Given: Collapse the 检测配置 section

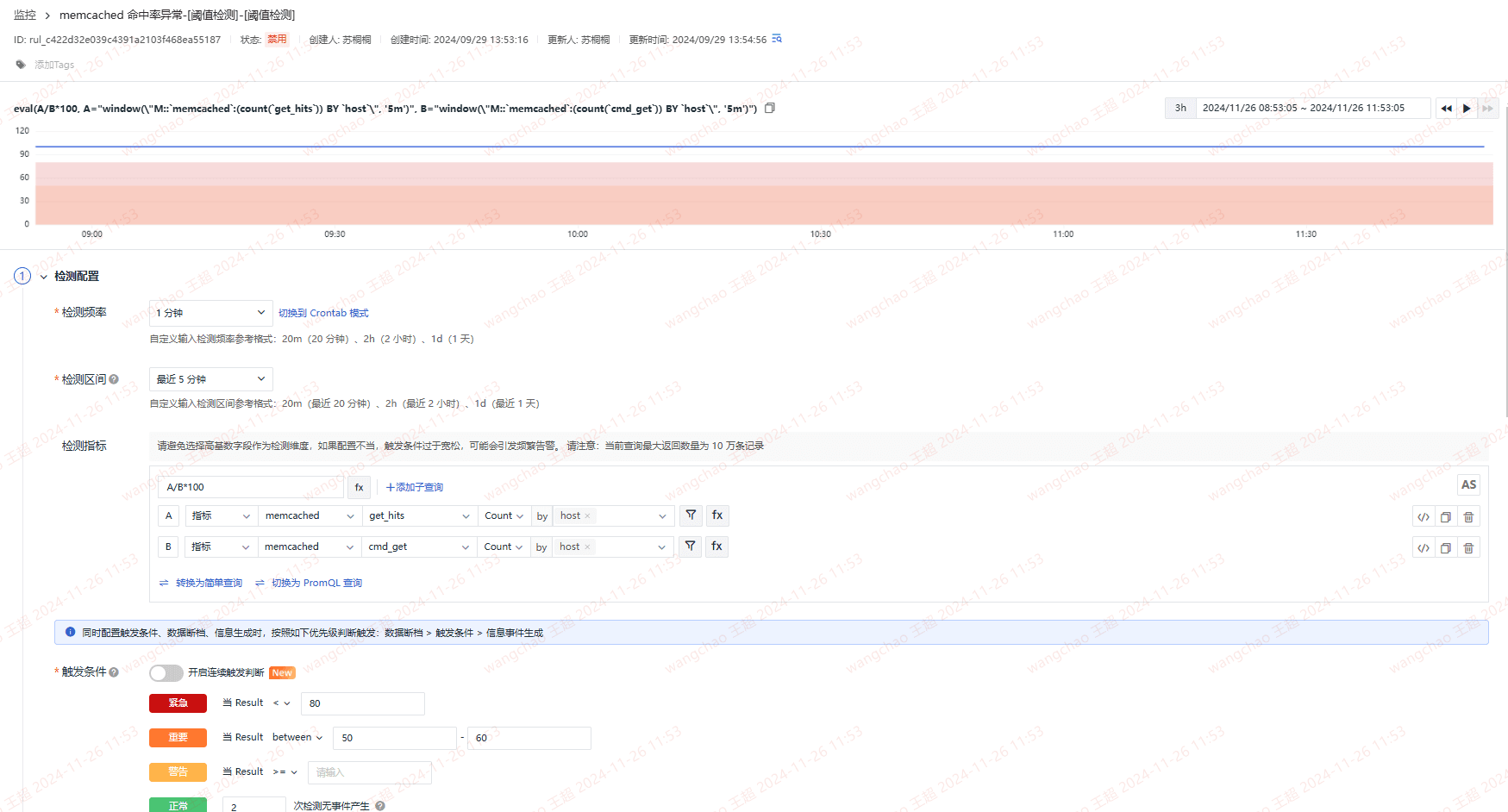Looking at the screenshot, I should click(x=43, y=277).
